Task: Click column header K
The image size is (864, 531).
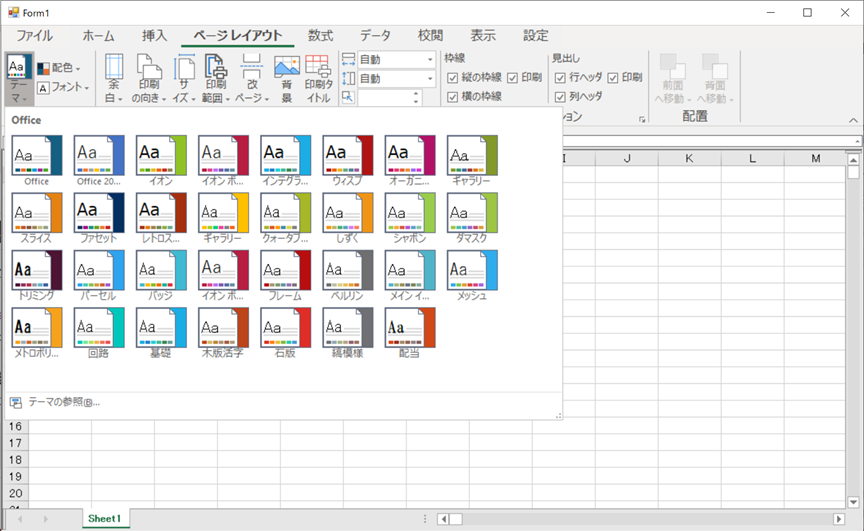Action: pos(689,159)
